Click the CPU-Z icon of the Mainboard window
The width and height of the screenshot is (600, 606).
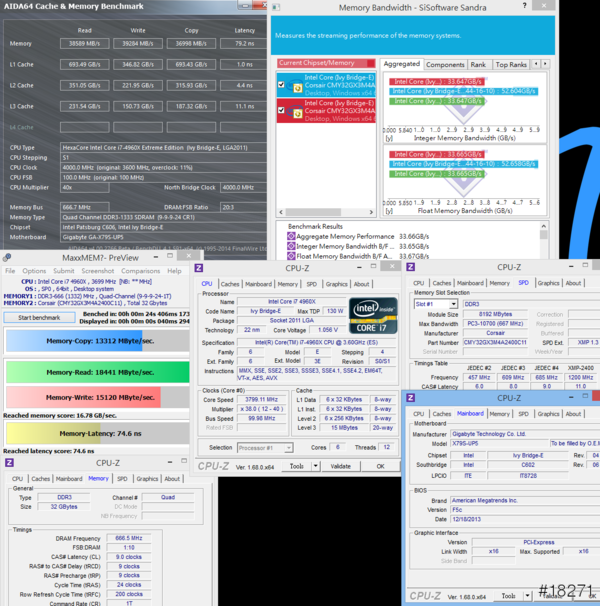[x=411, y=398]
